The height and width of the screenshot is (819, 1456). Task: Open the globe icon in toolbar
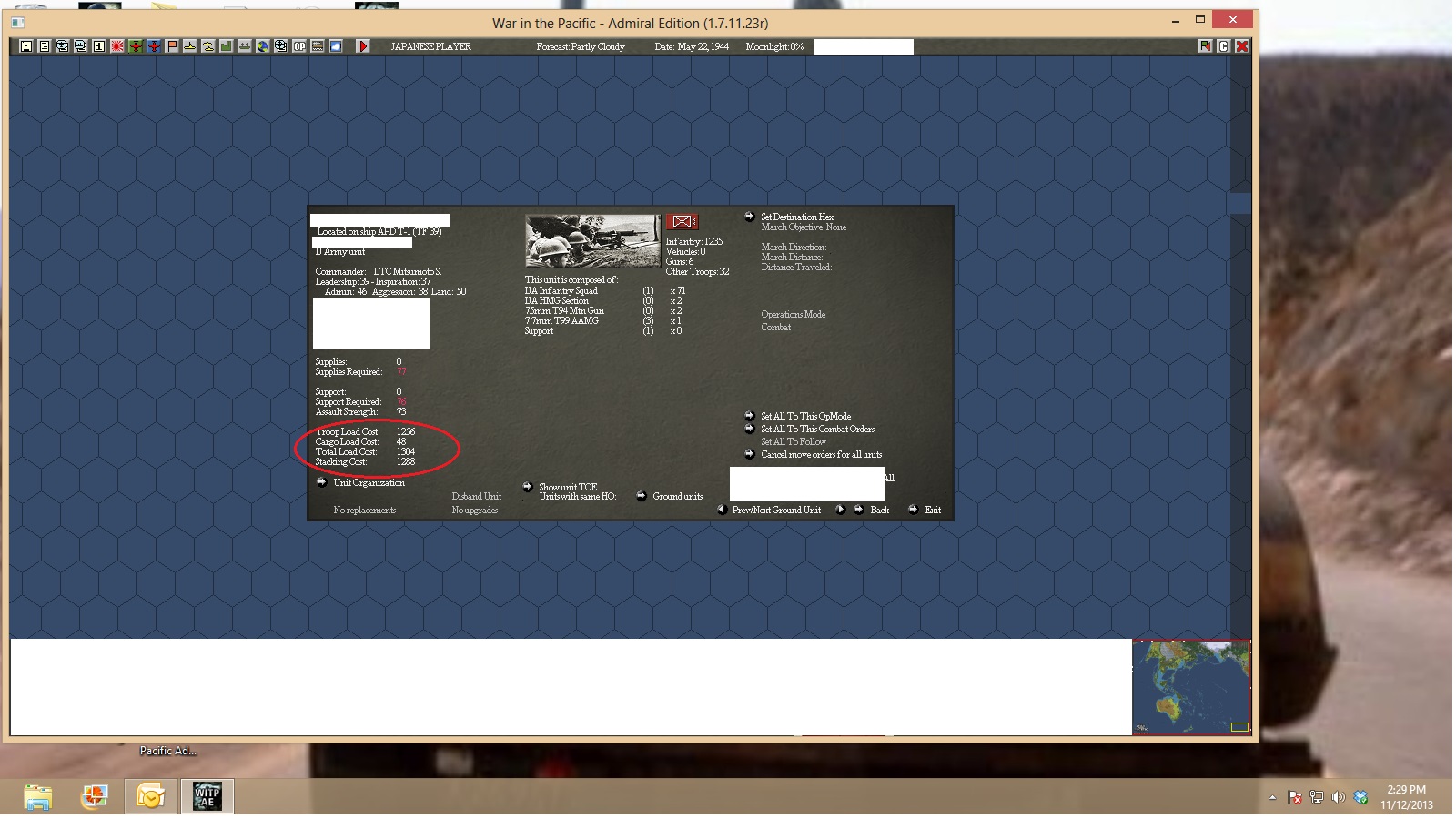263,46
